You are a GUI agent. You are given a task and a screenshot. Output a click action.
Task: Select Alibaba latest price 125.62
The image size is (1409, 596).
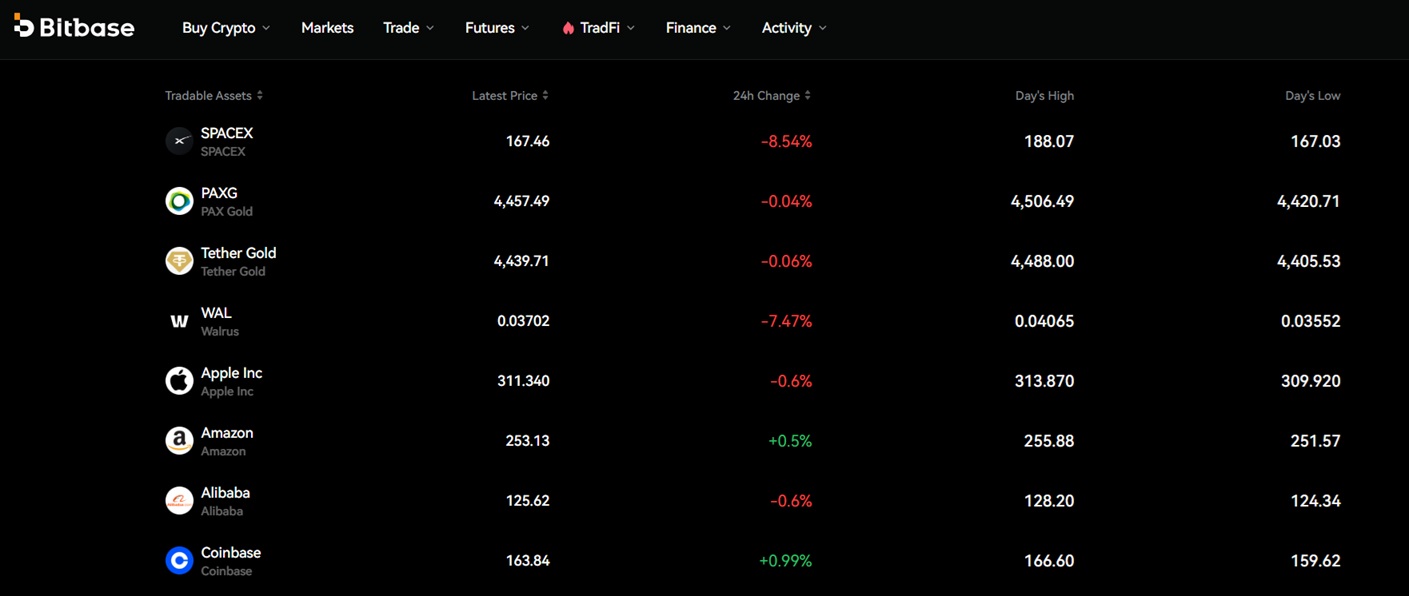[x=527, y=501]
